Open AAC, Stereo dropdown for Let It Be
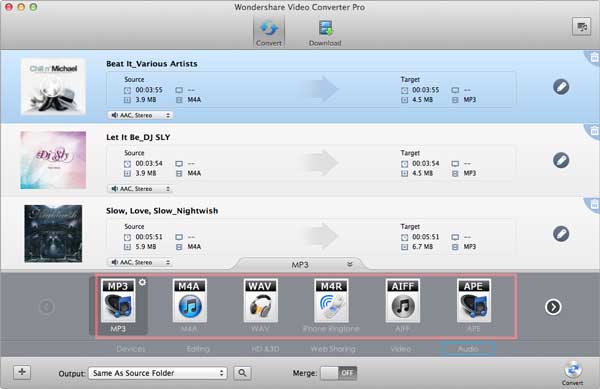Viewport: 600px width, 389px height. coord(140,189)
